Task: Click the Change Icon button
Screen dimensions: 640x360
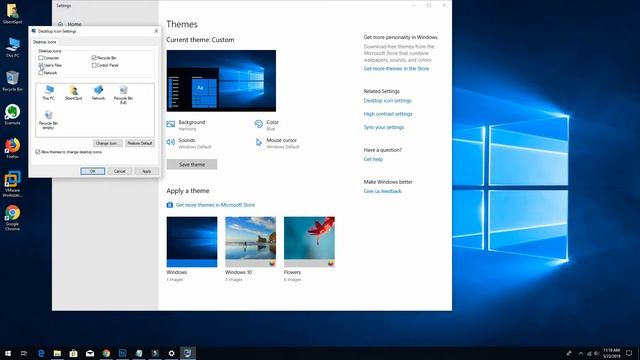Action: [108, 143]
